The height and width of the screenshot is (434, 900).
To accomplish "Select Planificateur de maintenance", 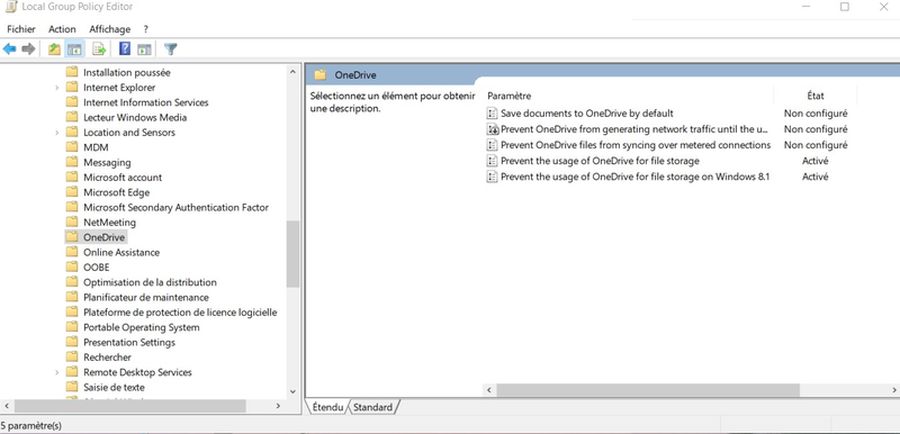I will point(146,297).
